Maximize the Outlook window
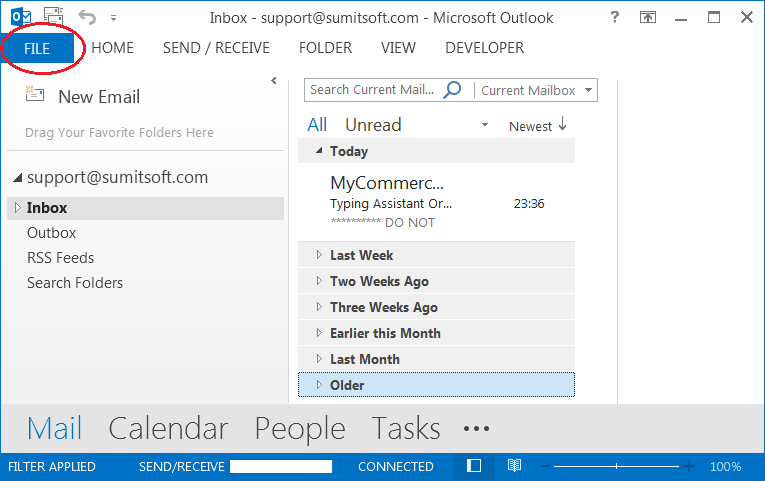This screenshot has height=481, width=765. pyautogui.click(x=714, y=18)
